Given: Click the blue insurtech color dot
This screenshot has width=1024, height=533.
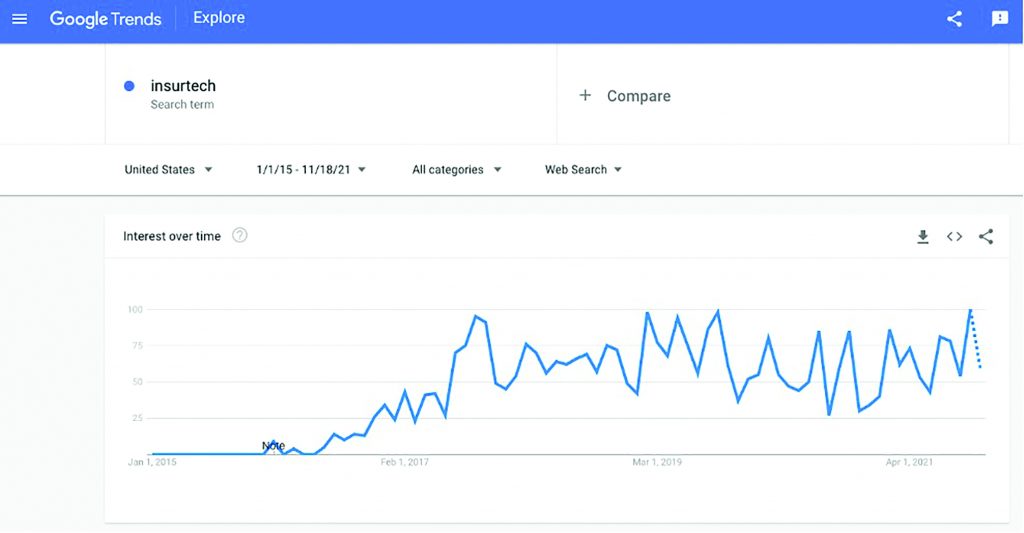Looking at the screenshot, I should click(x=129, y=86).
